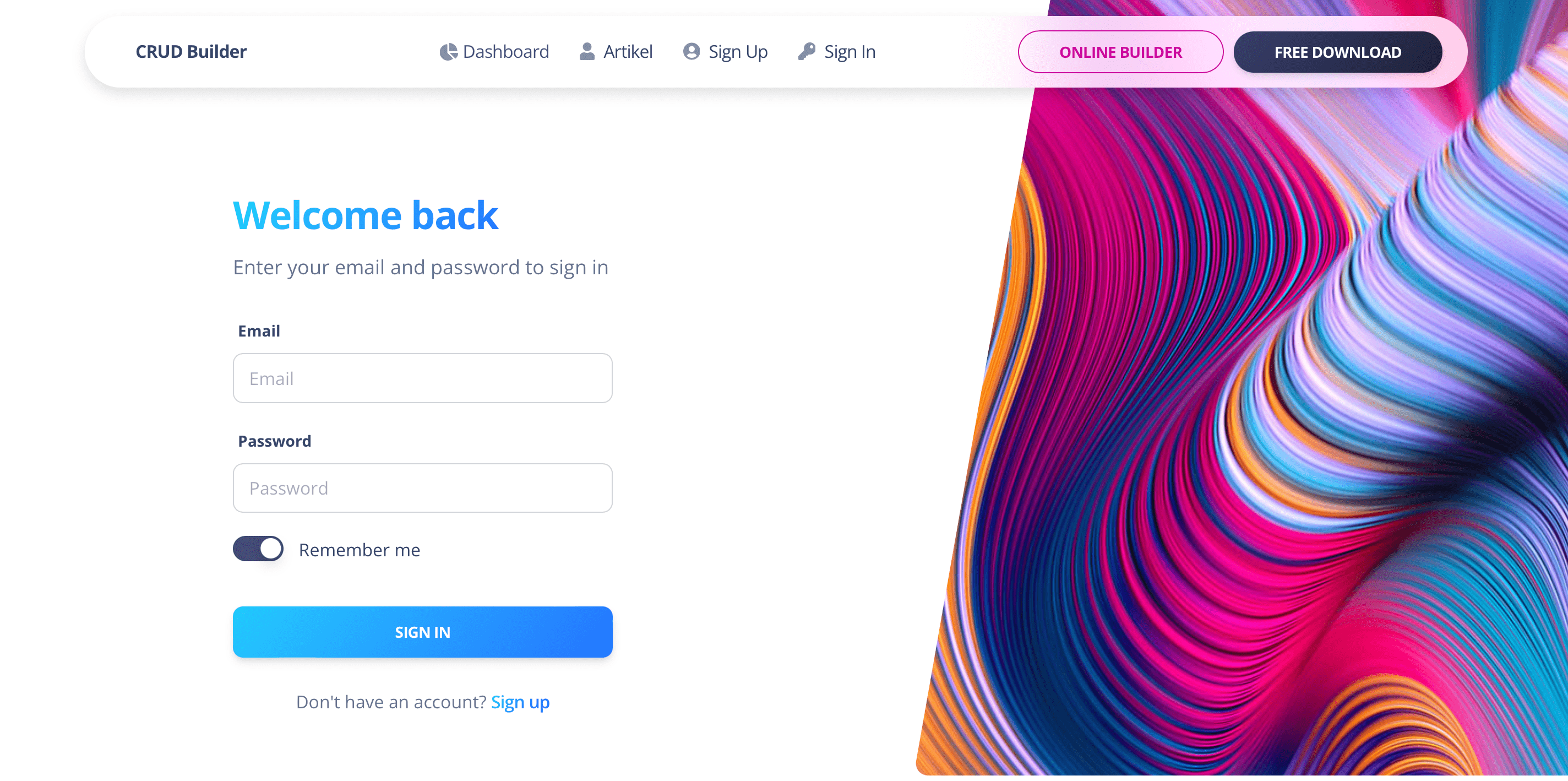
Task: Select Sign In in the navigation bar
Action: pyautogui.click(x=849, y=52)
